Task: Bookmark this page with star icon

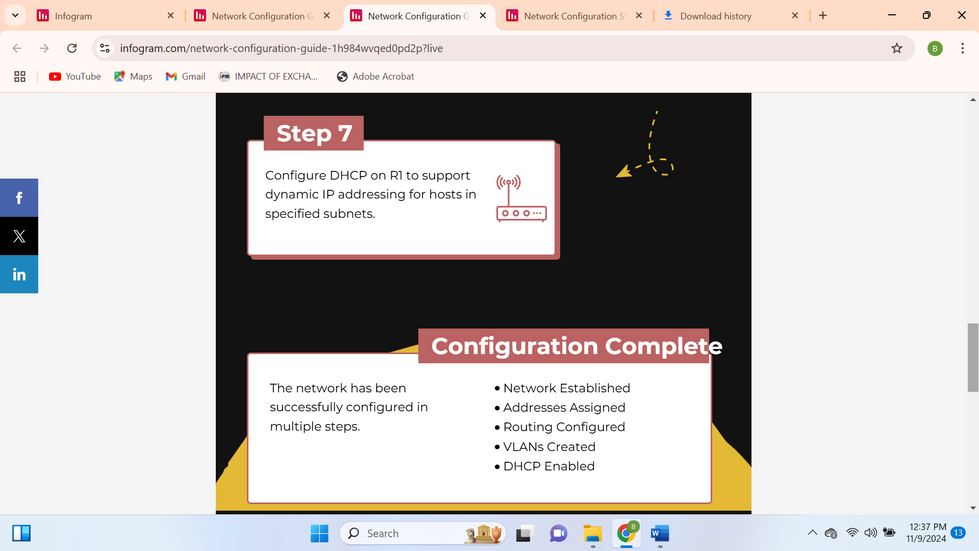Action: click(x=897, y=48)
